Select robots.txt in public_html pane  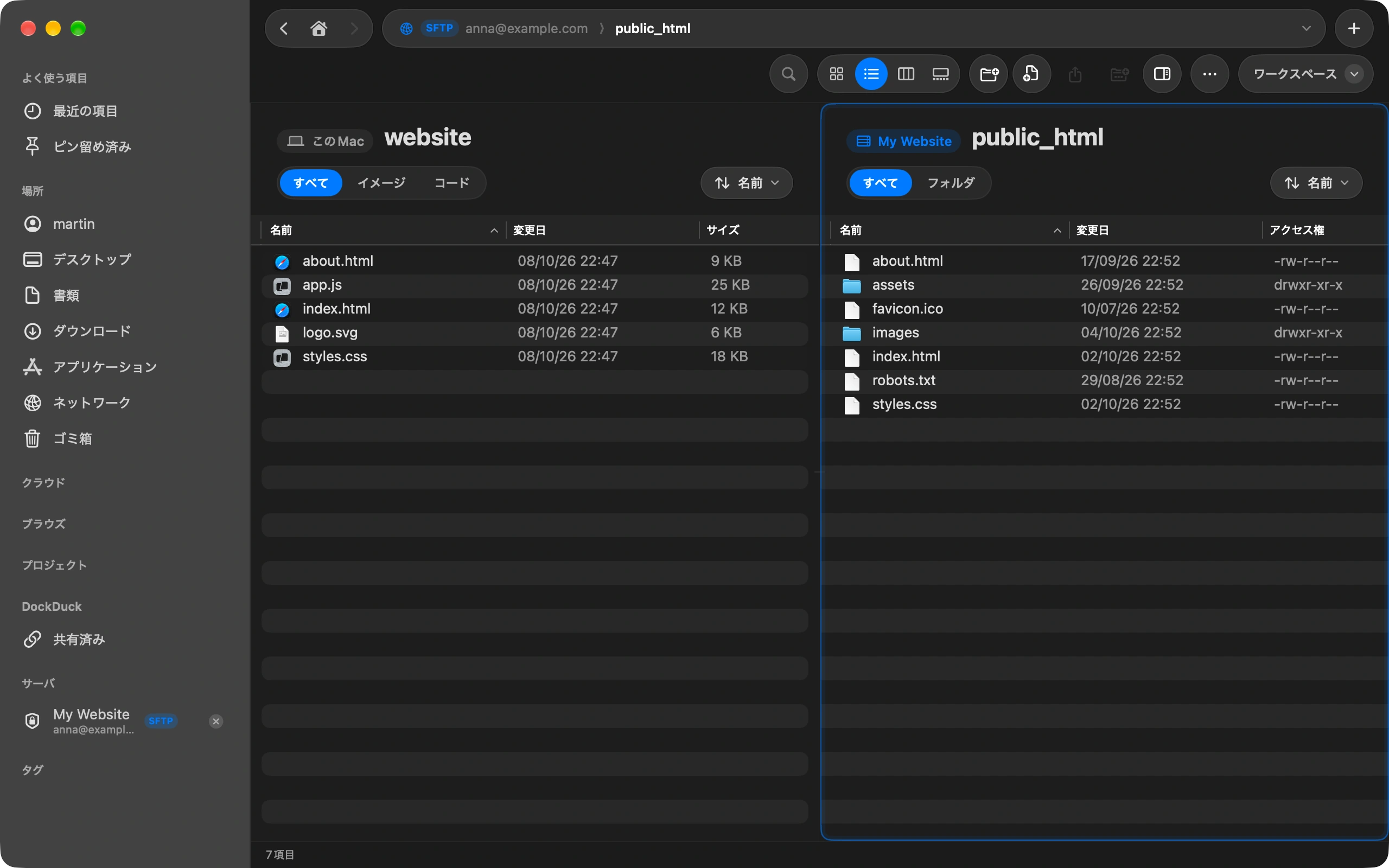[x=1104, y=380]
